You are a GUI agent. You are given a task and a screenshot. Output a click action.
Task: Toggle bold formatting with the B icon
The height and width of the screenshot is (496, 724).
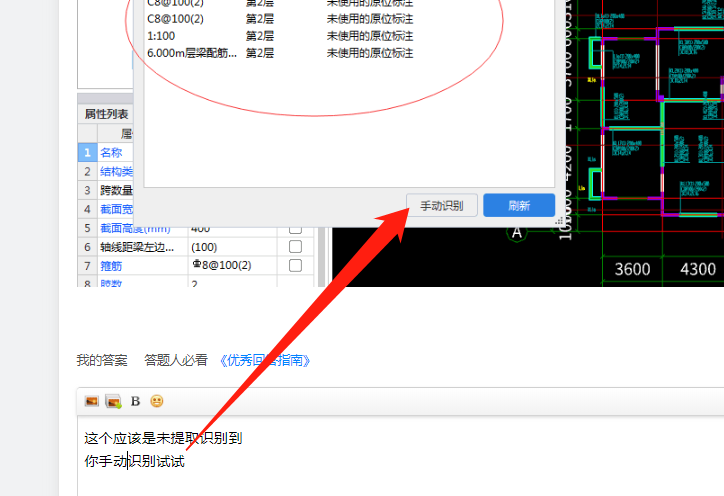click(135, 401)
